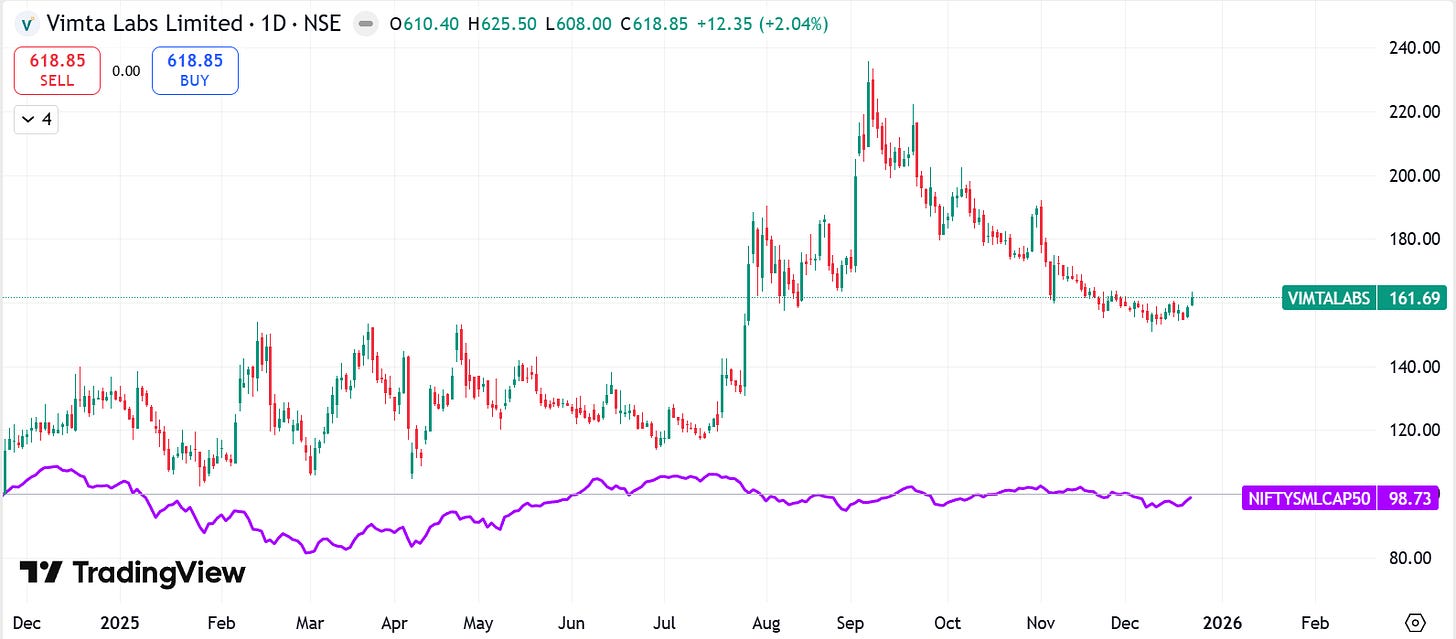Viewport: 1456px width, 639px height.
Task: Click the 200.00 price axis value
Action: pyautogui.click(x=1414, y=176)
